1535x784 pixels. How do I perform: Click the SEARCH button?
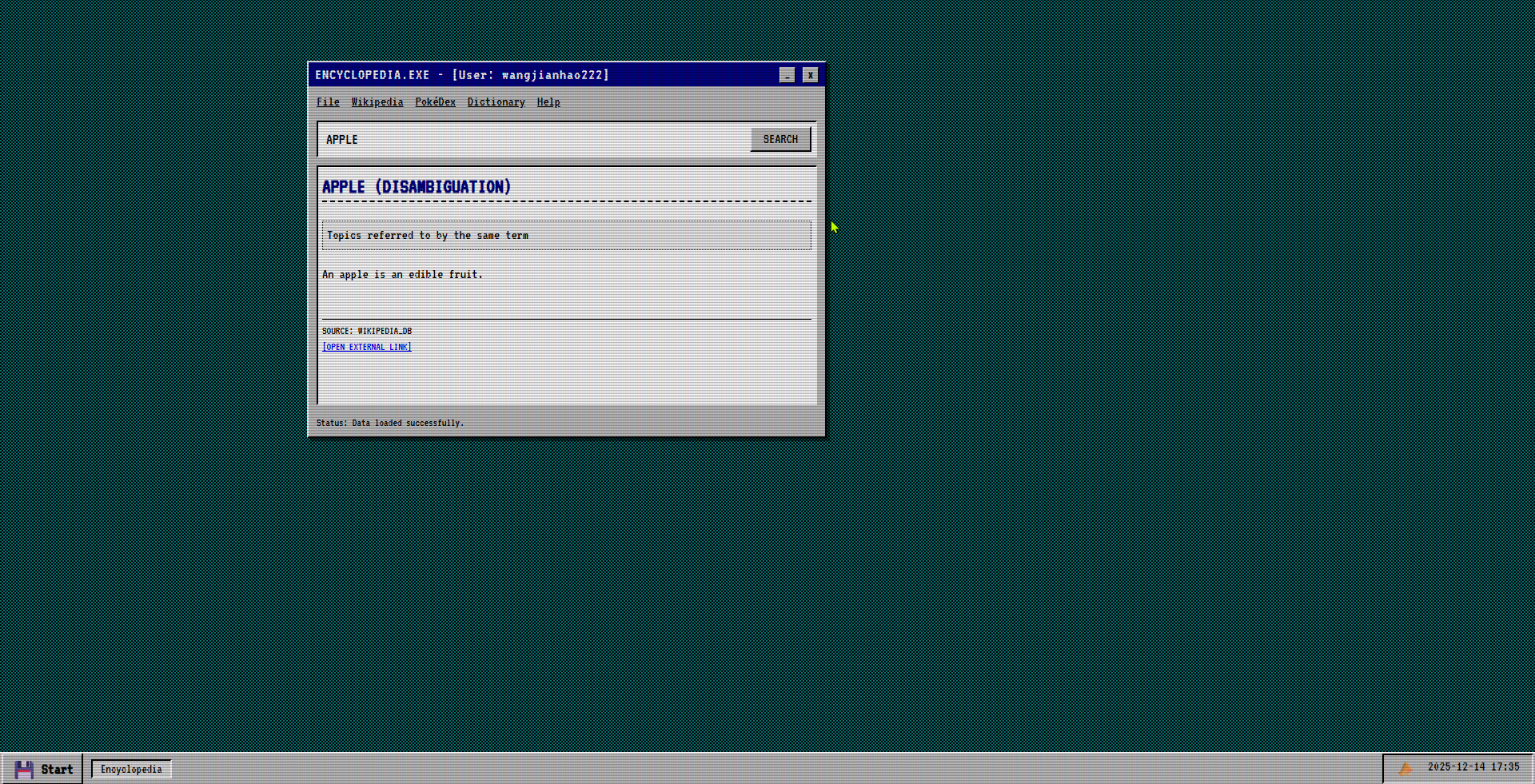pyautogui.click(x=780, y=139)
